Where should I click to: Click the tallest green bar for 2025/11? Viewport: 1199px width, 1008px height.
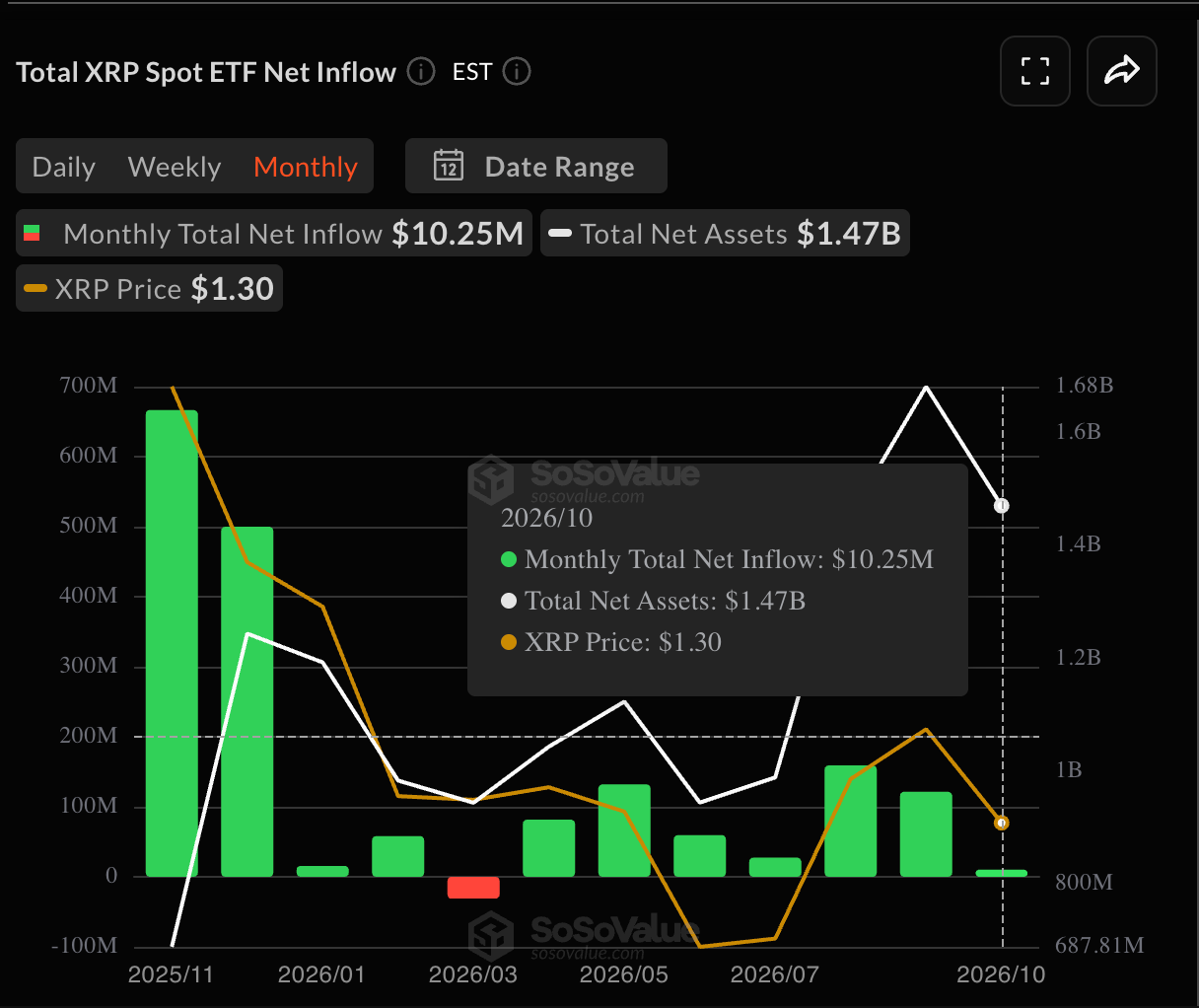172,643
